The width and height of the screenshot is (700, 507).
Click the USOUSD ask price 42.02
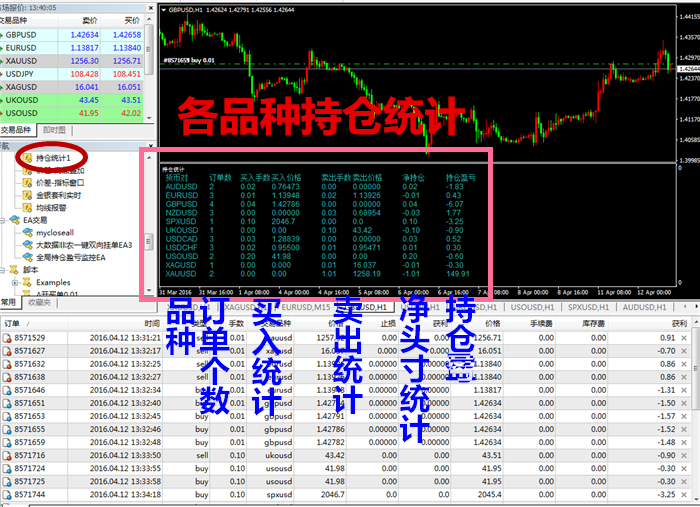point(131,113)
